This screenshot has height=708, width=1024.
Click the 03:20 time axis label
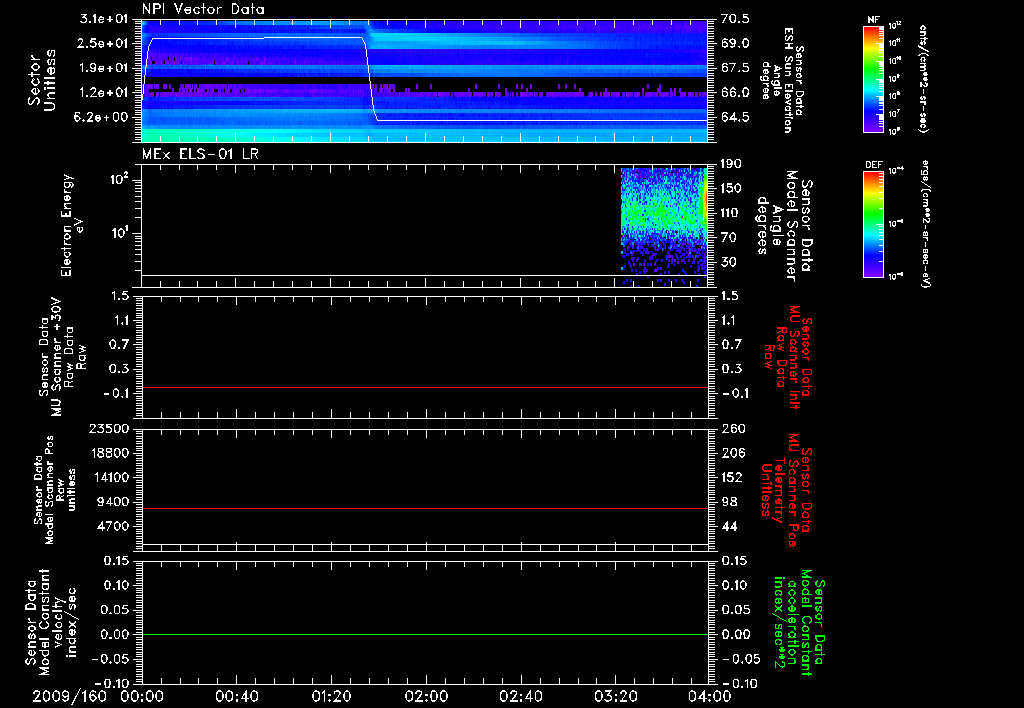click(x=615, y=696)
